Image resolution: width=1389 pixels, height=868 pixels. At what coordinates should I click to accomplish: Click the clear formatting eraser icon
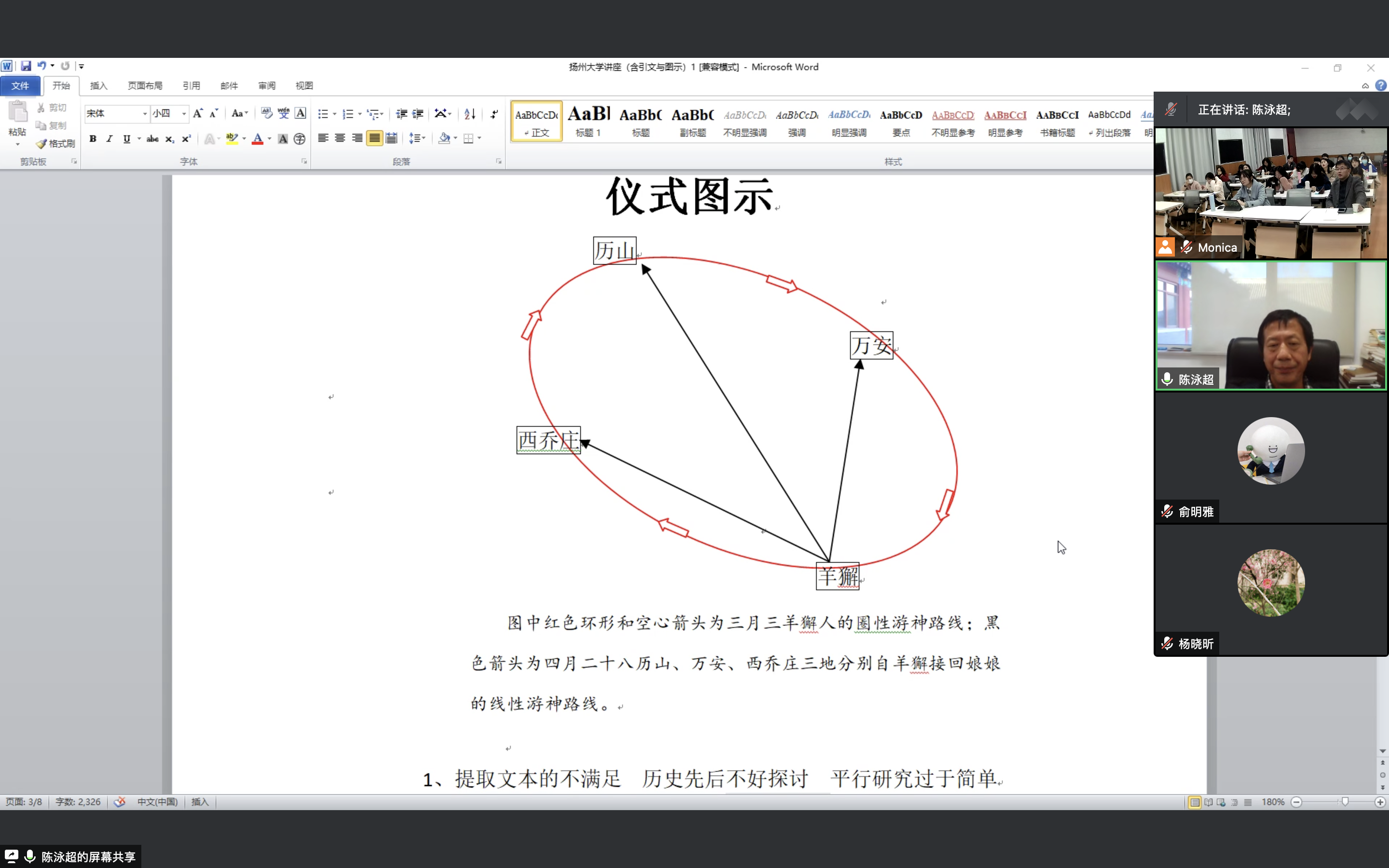266,113
